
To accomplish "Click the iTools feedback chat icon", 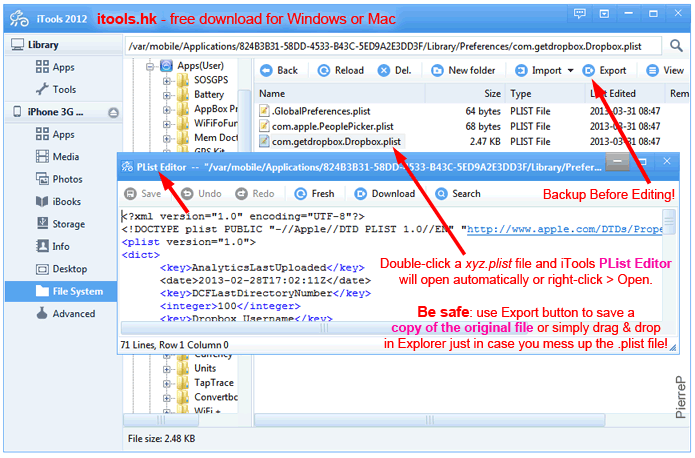I will pos(579,14).
